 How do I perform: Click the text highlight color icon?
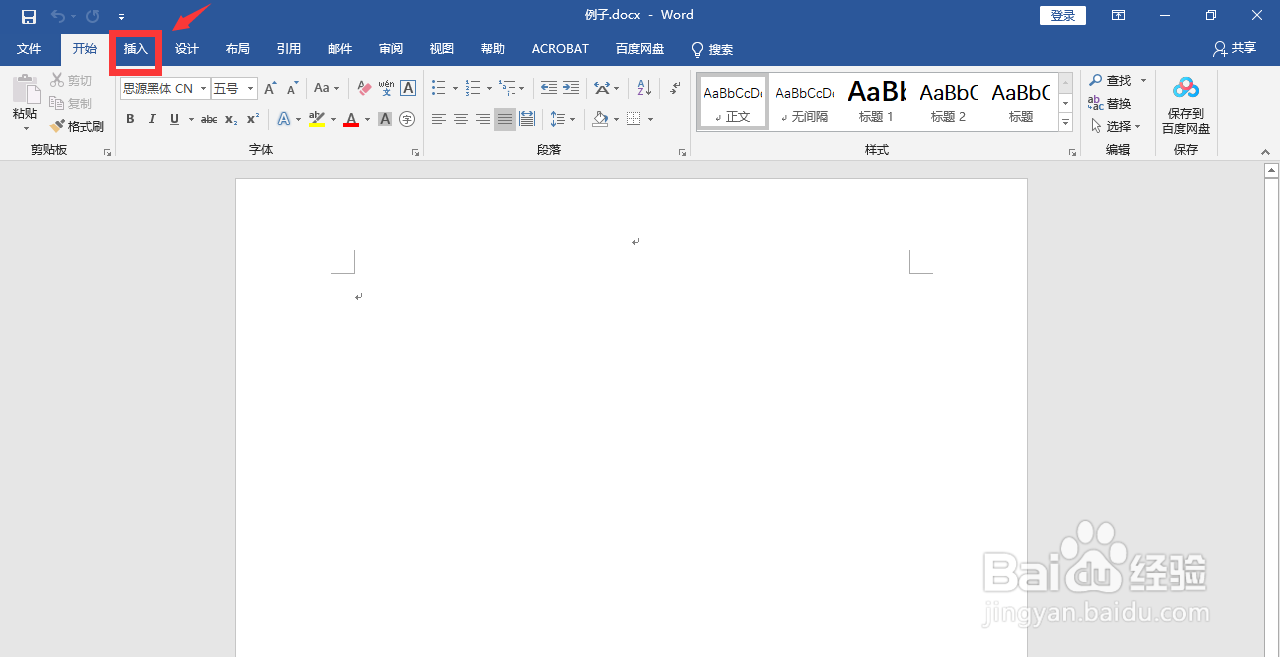pyautogui.click(x=316, y=119)
